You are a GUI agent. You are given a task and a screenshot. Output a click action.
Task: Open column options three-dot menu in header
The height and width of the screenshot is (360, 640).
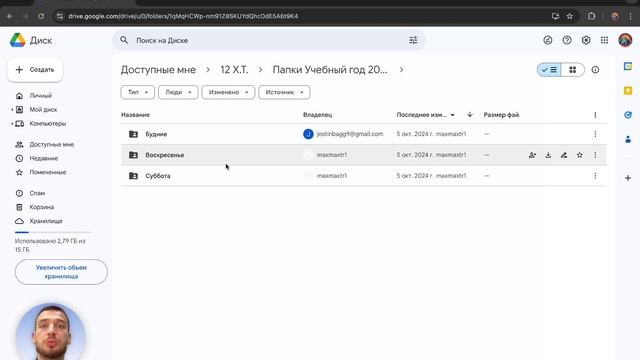click(x=595, y=115)
